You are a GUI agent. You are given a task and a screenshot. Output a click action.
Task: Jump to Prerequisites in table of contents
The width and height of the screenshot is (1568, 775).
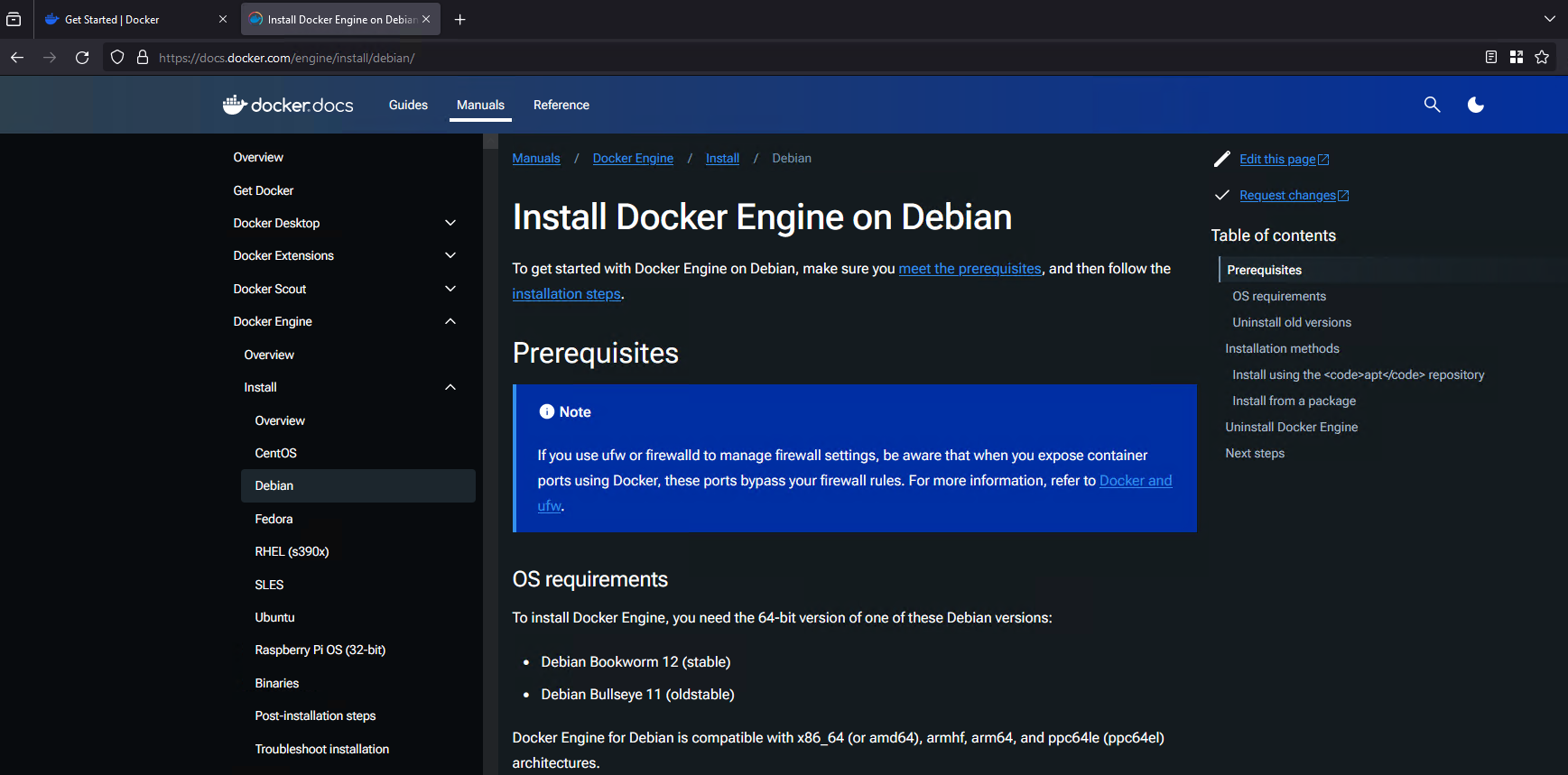click(x=1264, y=270)
